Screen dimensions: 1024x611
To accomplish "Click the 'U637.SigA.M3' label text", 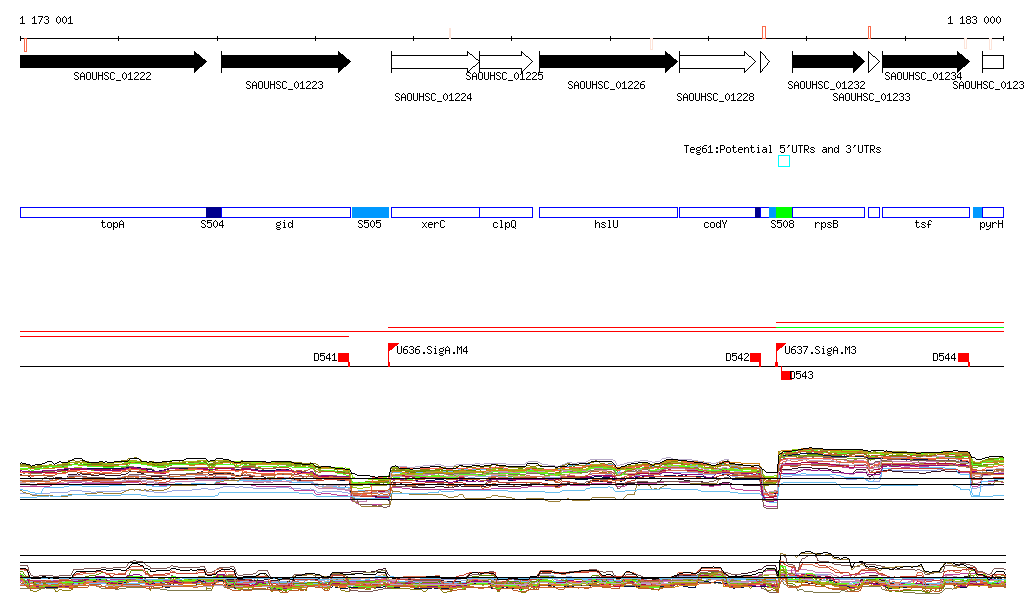I will tap(820, 351).
